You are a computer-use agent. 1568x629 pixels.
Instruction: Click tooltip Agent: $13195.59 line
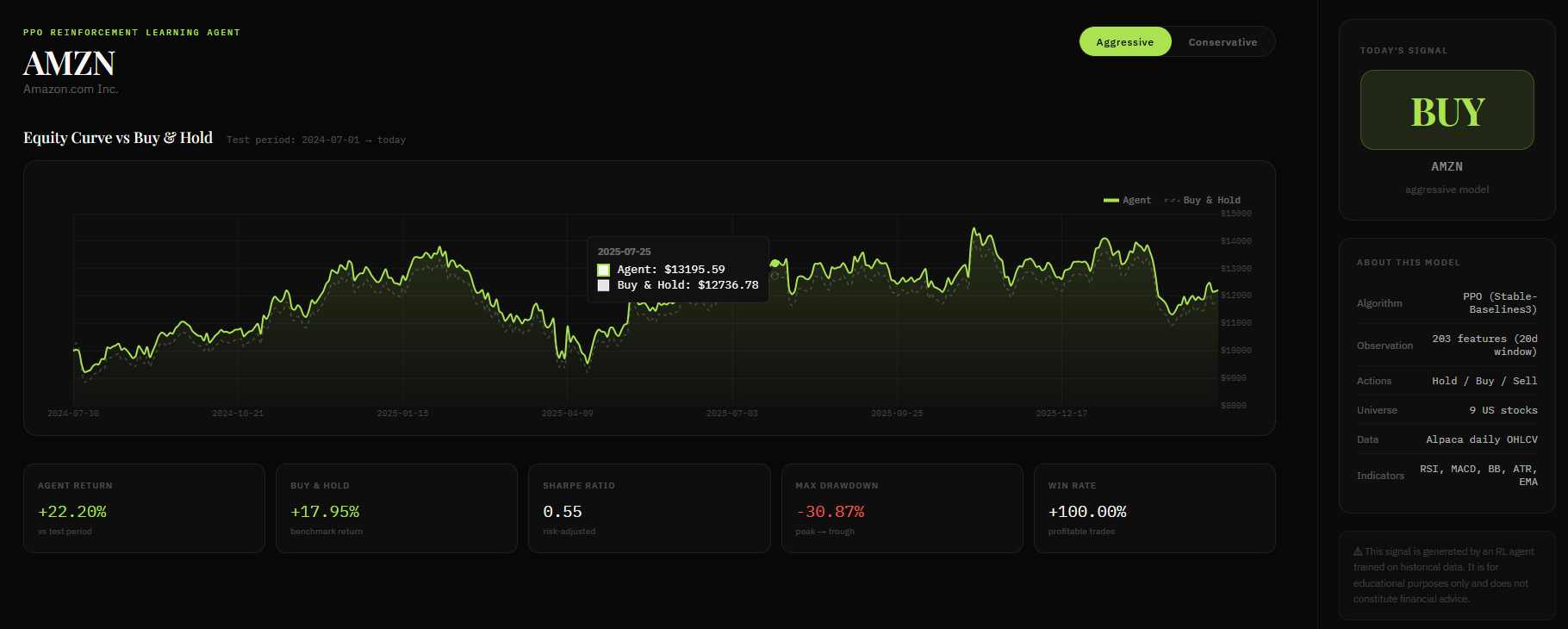tap(671, 270)
